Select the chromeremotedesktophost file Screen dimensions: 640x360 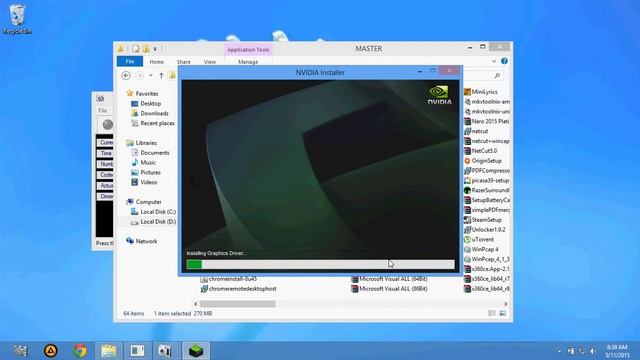point(238,289)
